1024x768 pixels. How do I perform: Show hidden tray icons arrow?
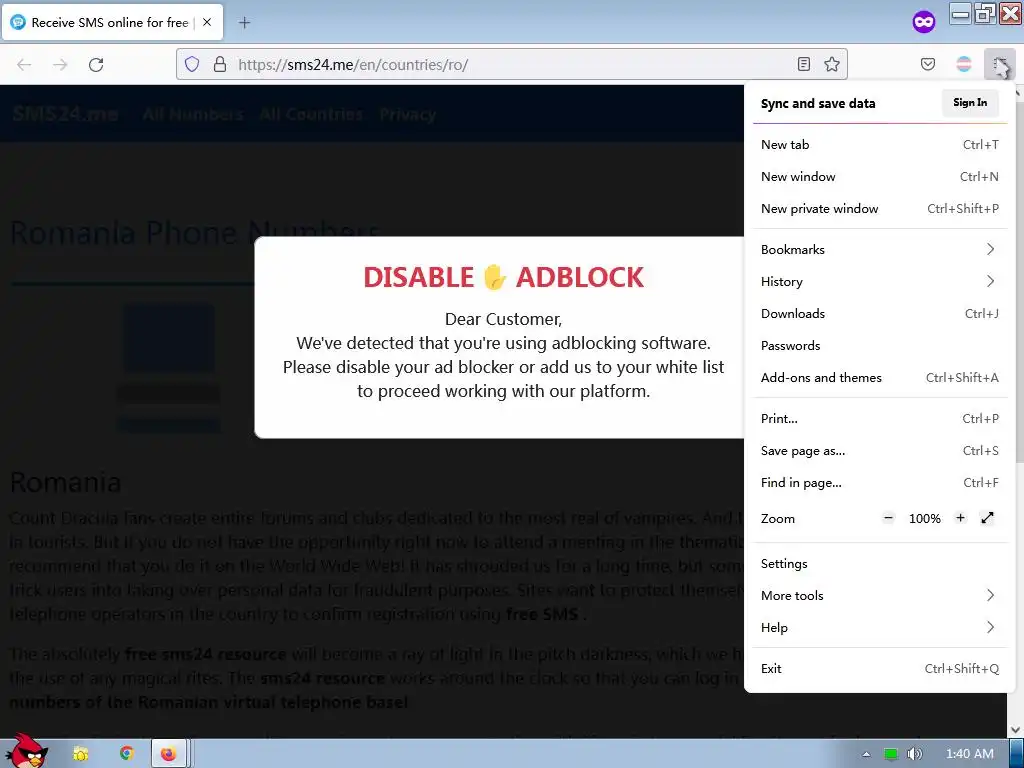pyautogui.click(x=866, y=754)
